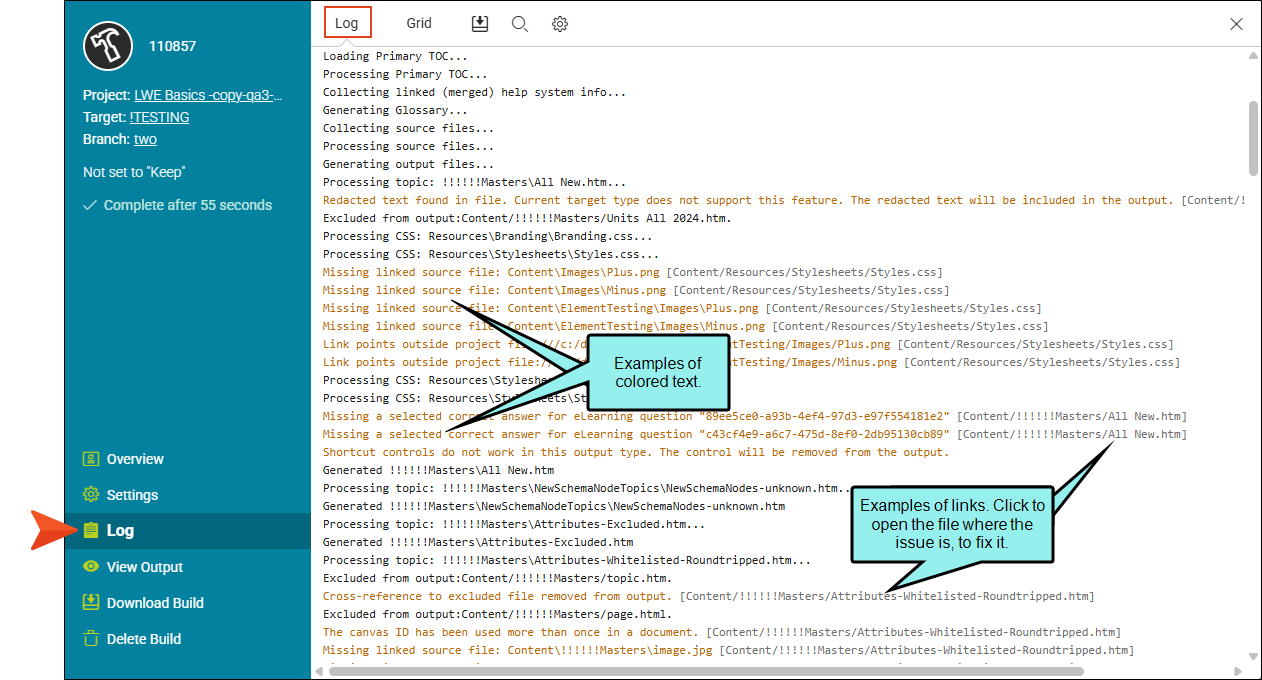Open View Output
Image resolution: width=1262 pixels, height=680 pixels.
145,567
